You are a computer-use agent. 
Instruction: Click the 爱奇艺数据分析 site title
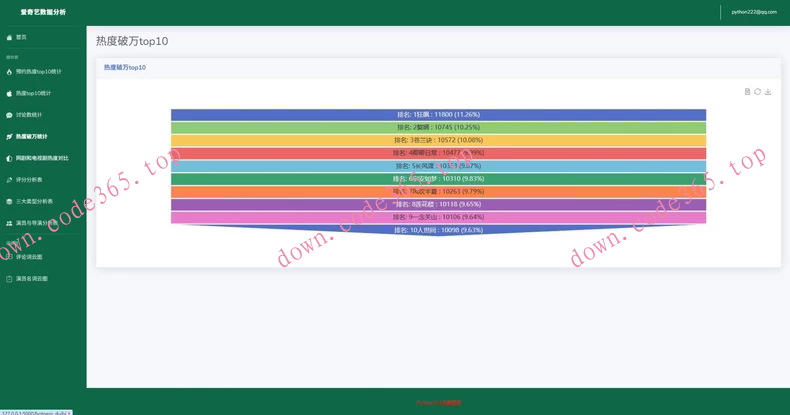[x=43, y=12]
